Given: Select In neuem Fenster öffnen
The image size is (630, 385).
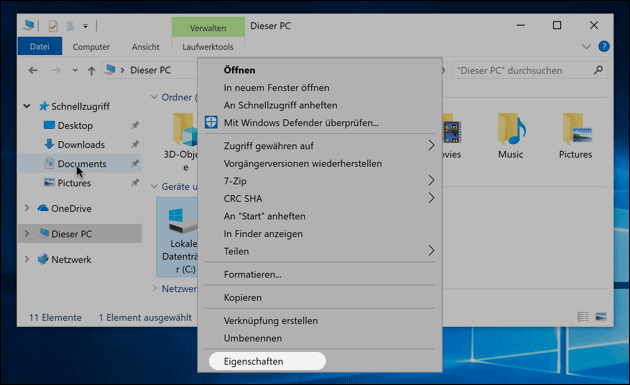Looking at the screenshot, I should tap(276, 88).
